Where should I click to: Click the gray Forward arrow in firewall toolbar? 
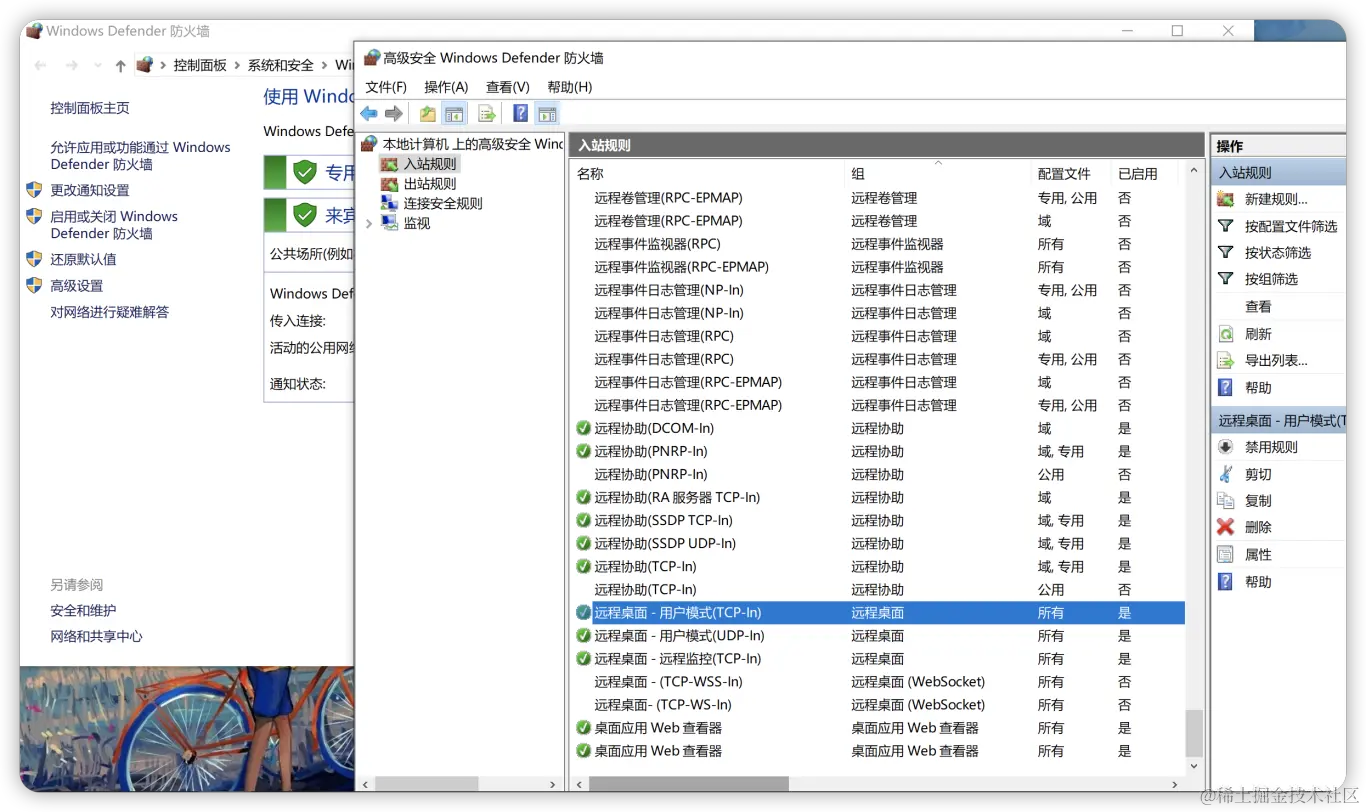394,114
